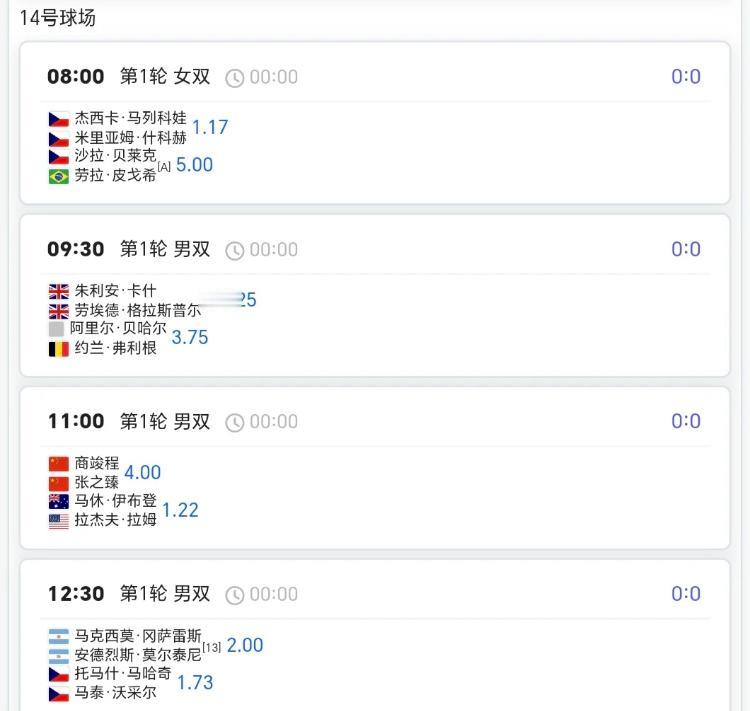Select odds 1.73 for 托马什·马哈奇 pair

[x=195, y=683]
